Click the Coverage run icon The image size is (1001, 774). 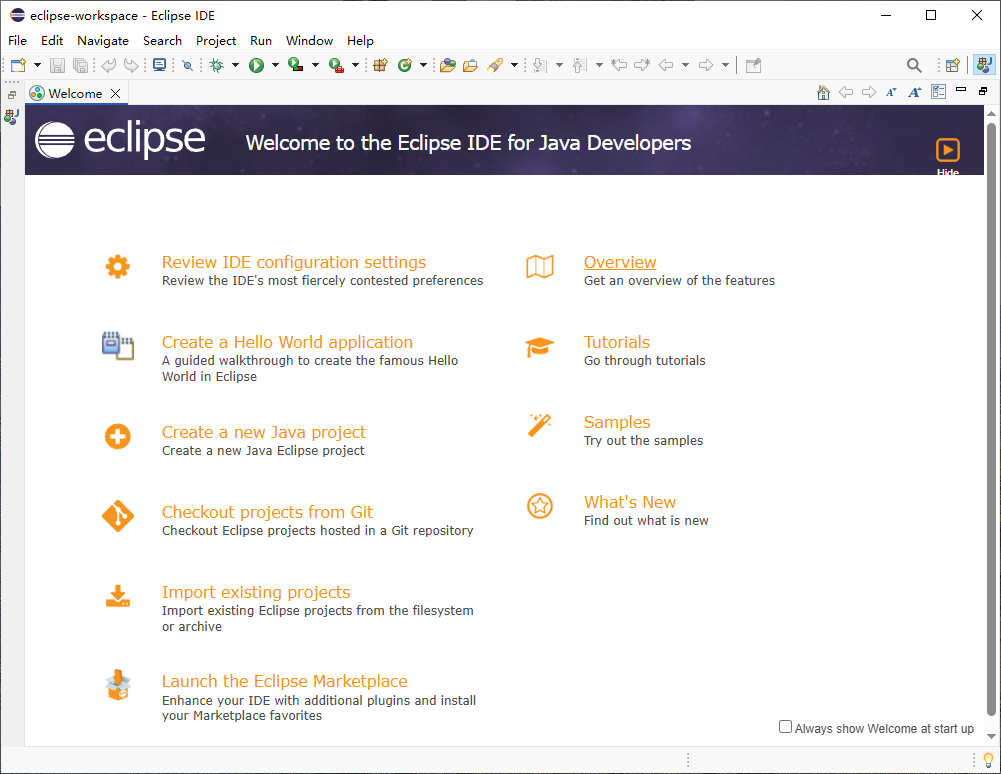296,65
